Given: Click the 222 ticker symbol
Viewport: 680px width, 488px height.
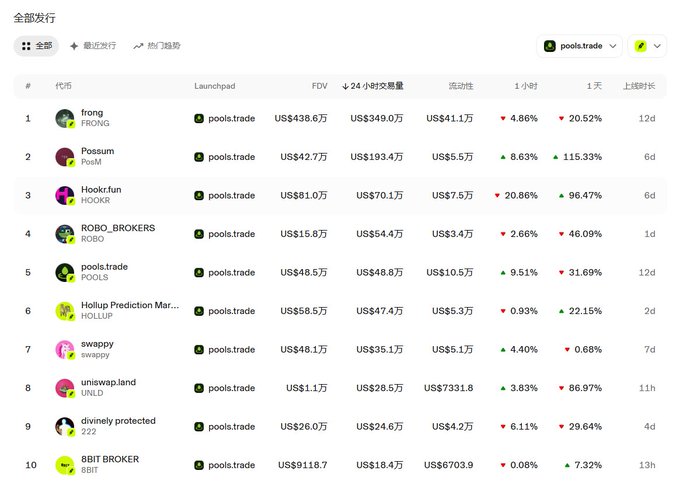Looking at the screenshot, I should (x=88, y=432).
